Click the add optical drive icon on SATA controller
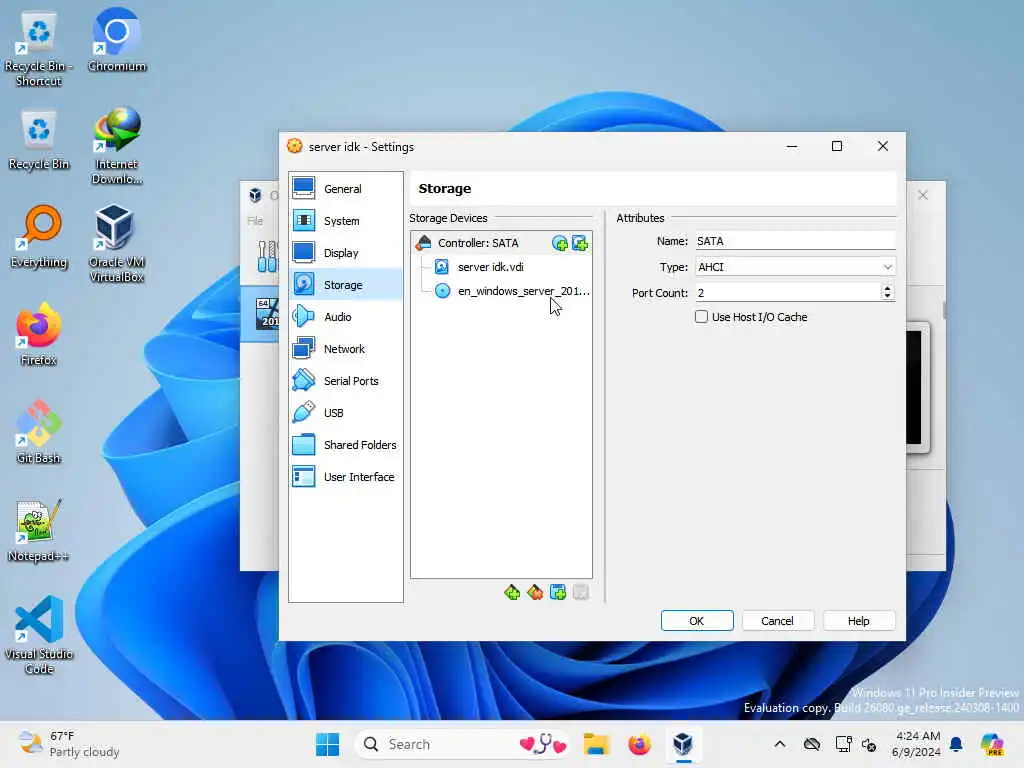The image size is (1024, 768). tap(560, 244)
